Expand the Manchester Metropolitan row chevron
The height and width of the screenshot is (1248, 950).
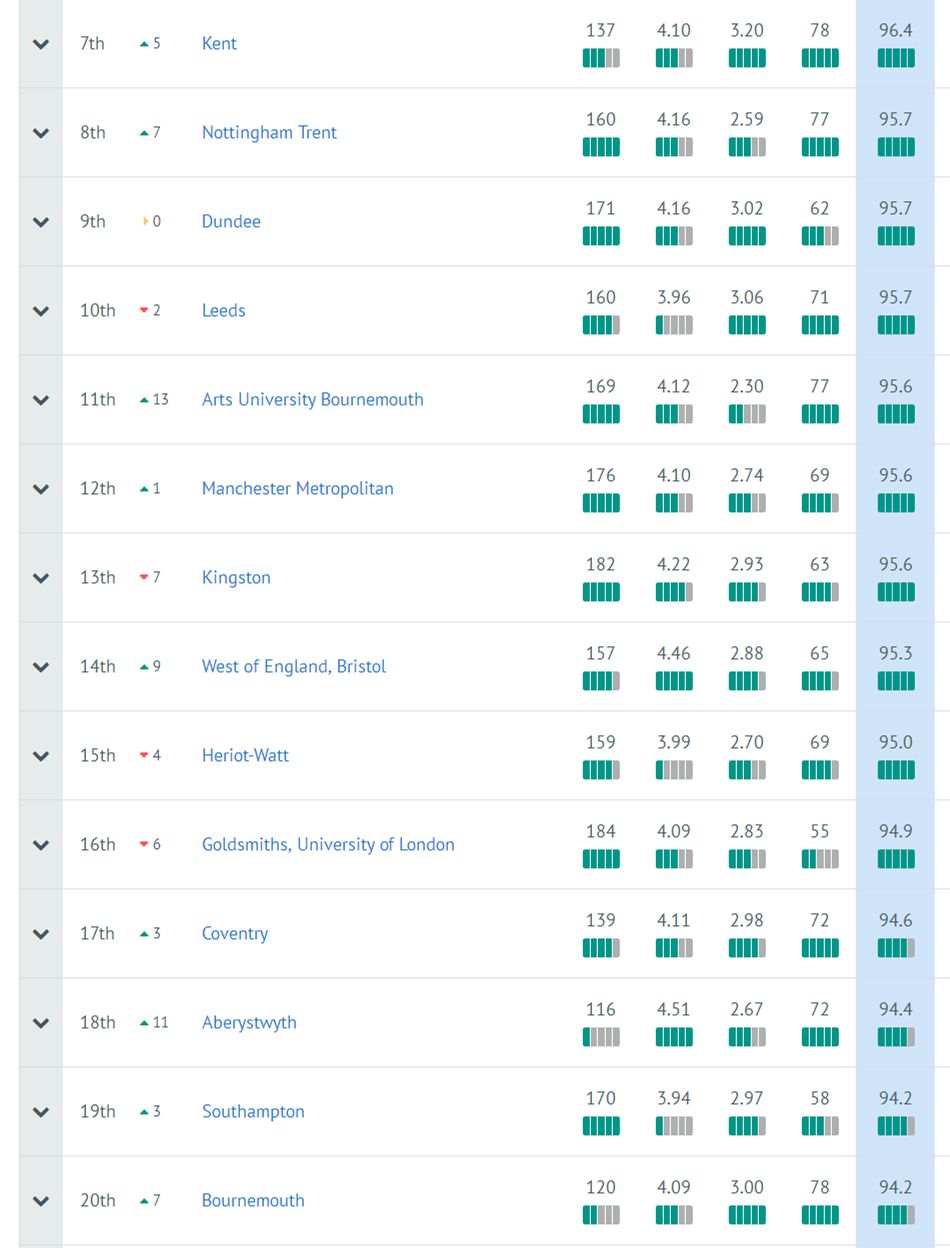(x=41, y=489)
